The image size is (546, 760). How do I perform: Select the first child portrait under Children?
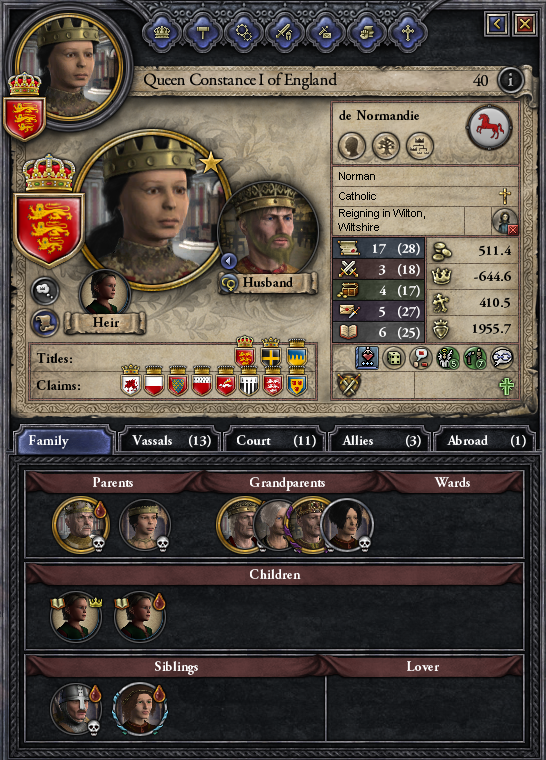click(x=76, y=617)
